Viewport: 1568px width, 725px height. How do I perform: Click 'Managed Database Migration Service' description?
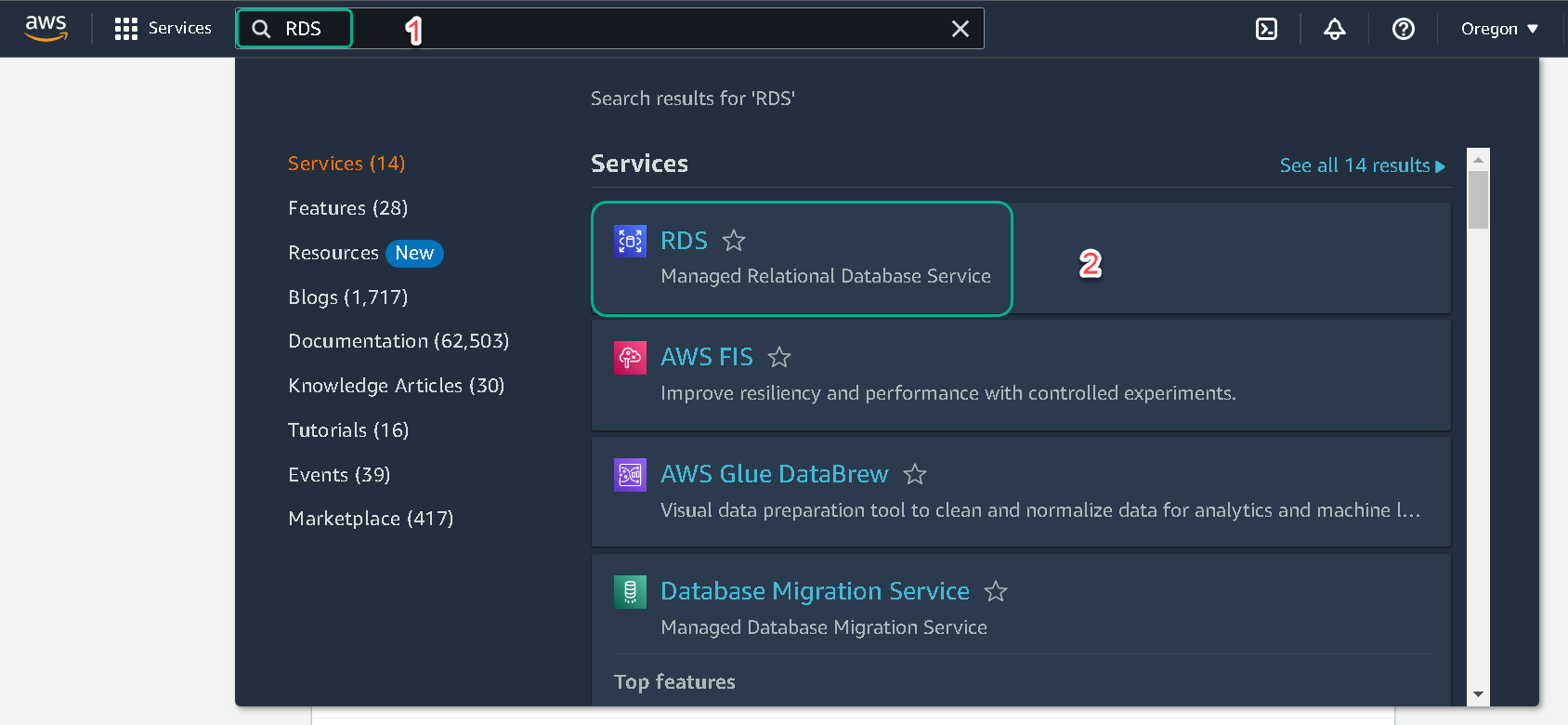(824, 627)
